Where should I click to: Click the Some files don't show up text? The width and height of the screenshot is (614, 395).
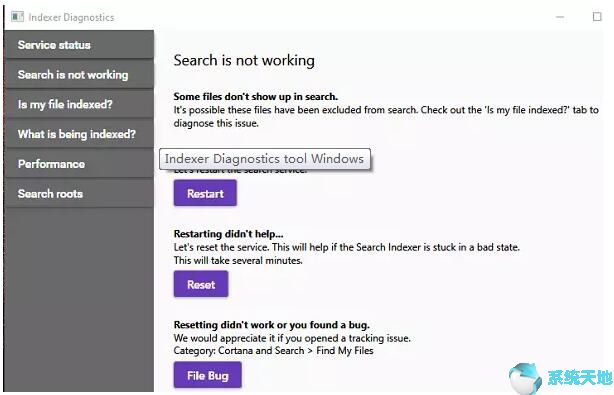[x=256, y=96]
